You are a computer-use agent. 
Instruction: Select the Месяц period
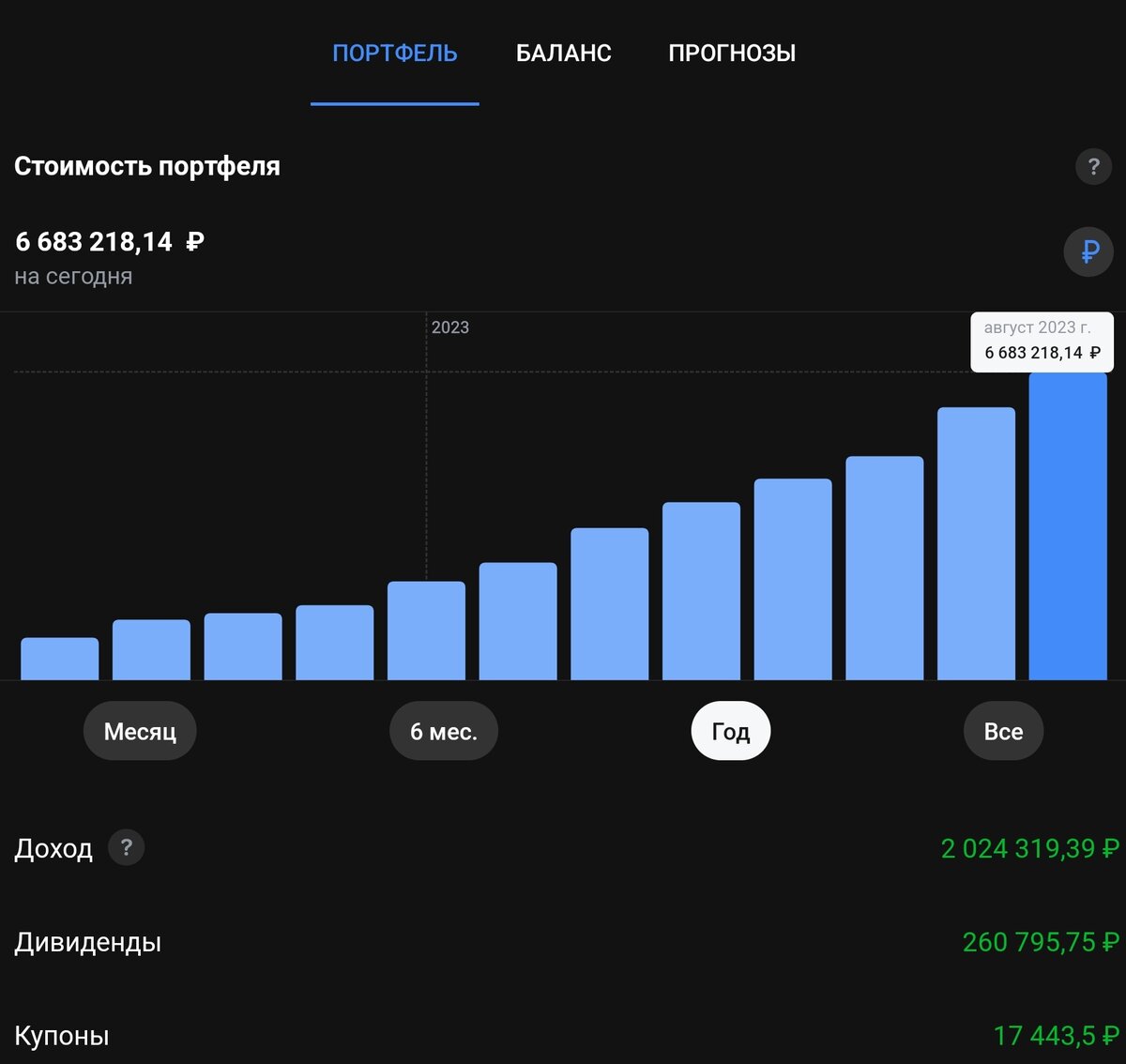140,731
